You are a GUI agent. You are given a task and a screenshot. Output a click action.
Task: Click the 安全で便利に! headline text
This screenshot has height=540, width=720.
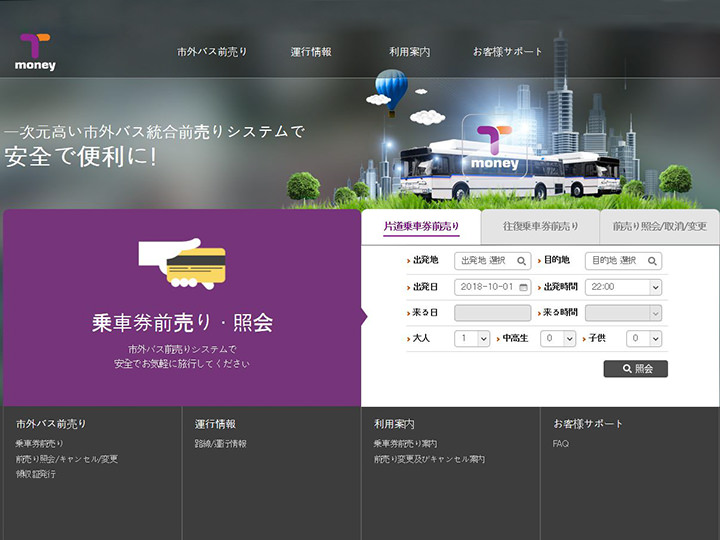tap(81, 157)
